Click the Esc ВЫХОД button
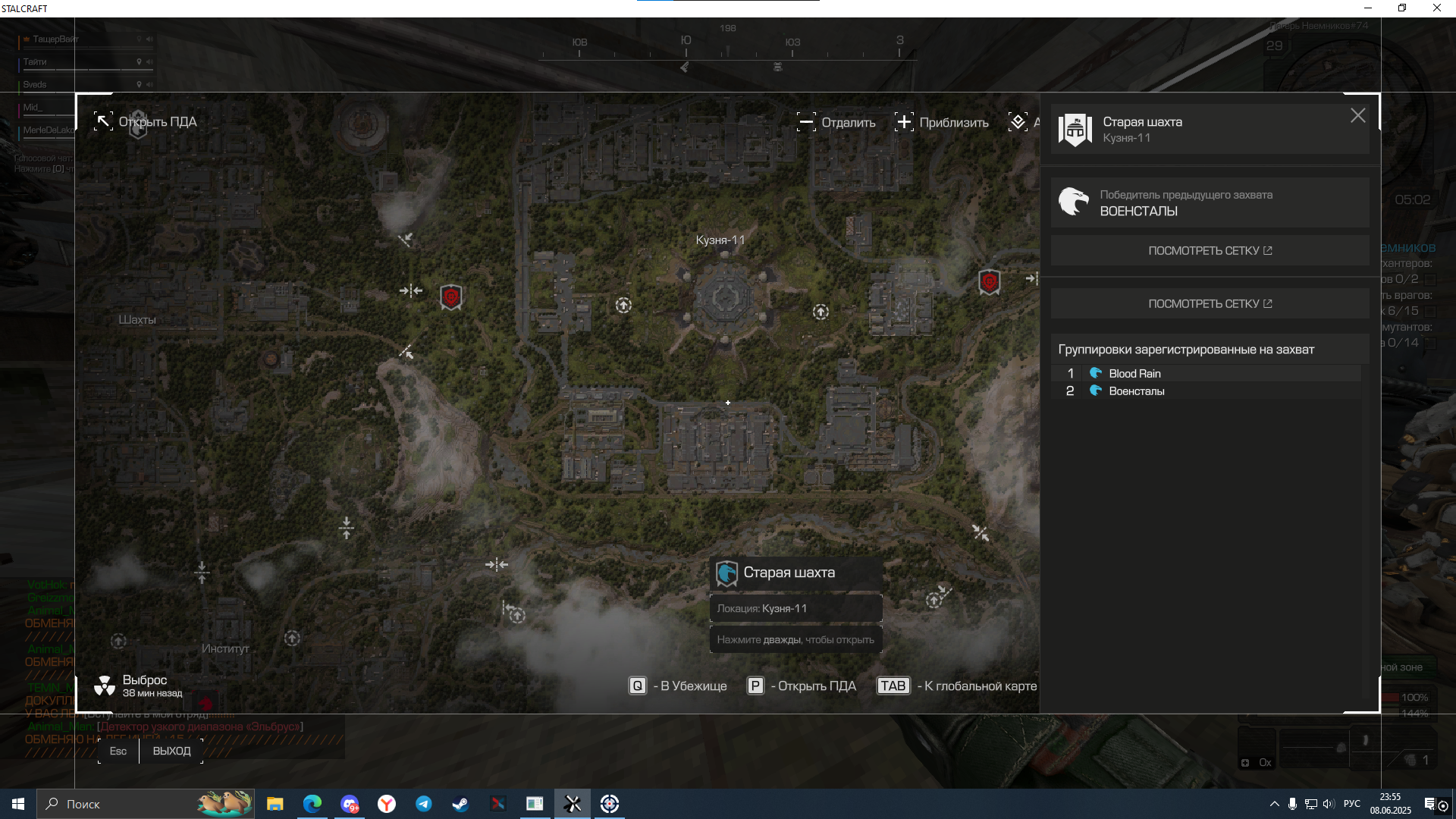 (150, 751)
